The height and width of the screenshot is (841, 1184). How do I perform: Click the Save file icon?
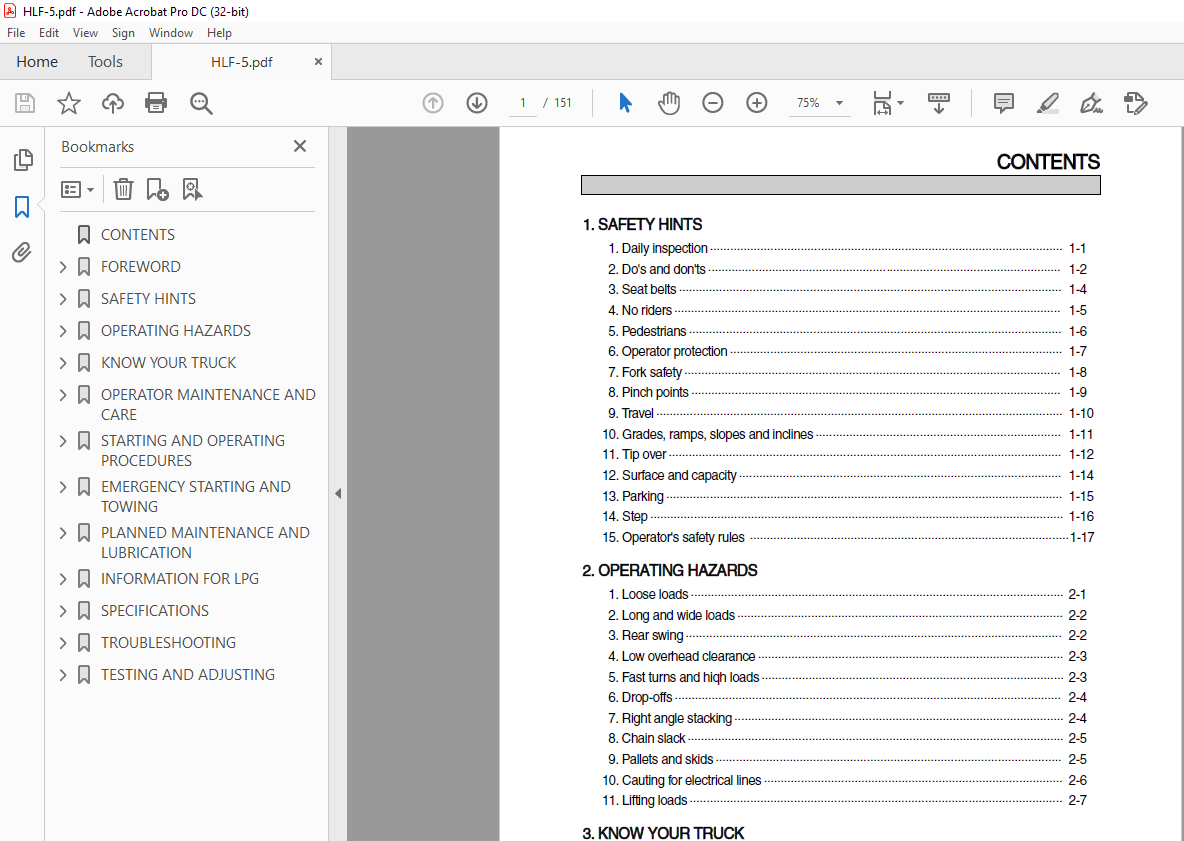(x=25, y=103)
